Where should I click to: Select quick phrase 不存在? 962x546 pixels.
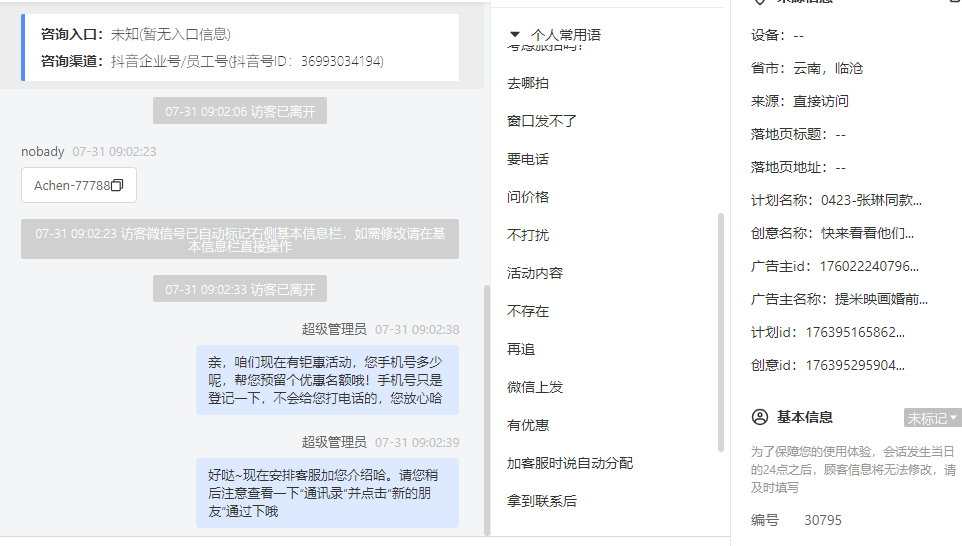[x=528, y=312]
